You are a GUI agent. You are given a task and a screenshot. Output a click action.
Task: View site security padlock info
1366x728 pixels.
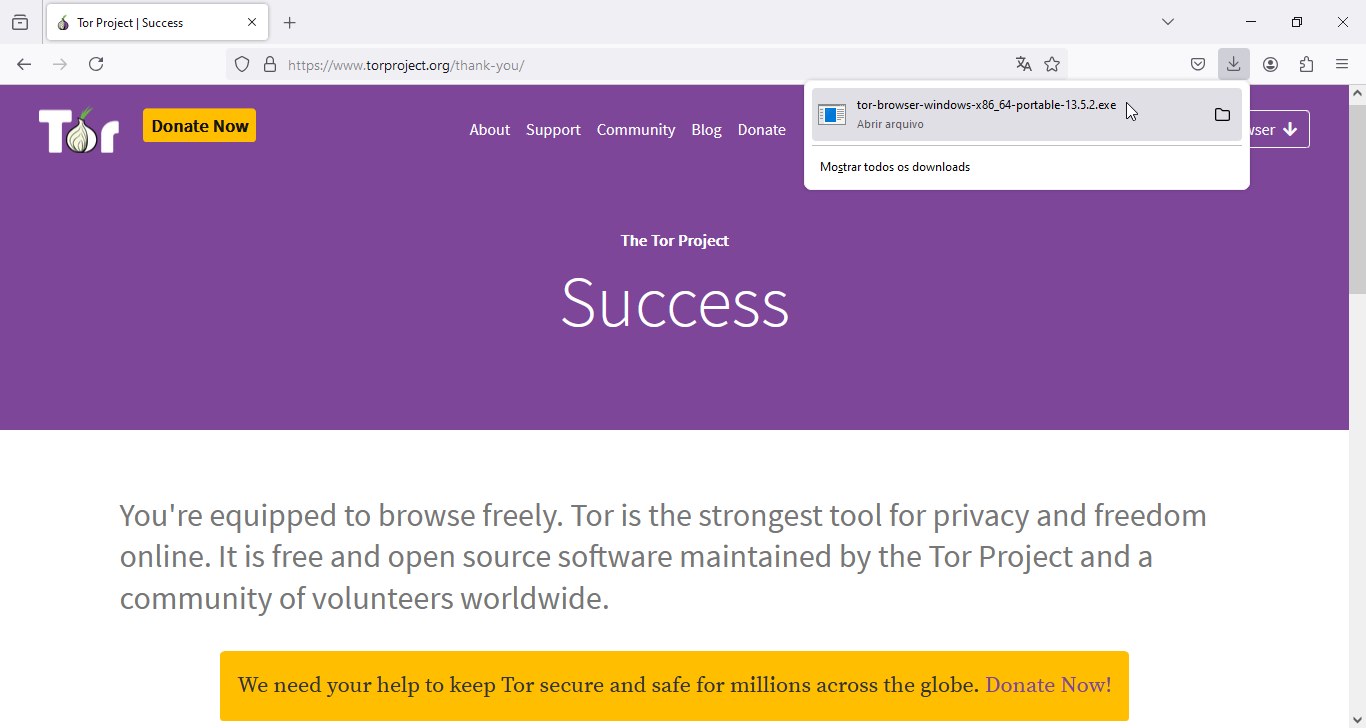270,65
